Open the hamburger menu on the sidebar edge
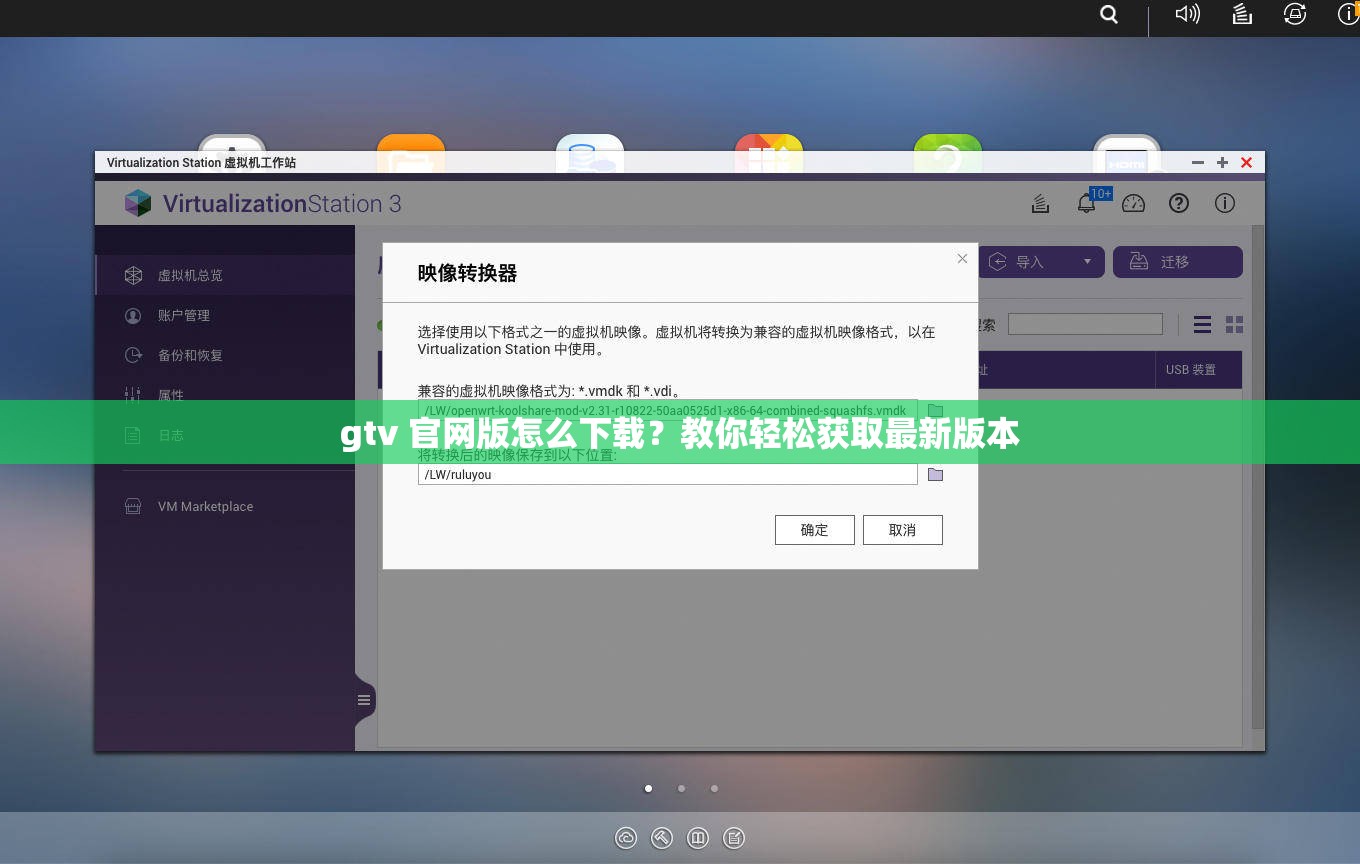The height and width of the screenshot is (864, 1360). click(x=364, y=700)
